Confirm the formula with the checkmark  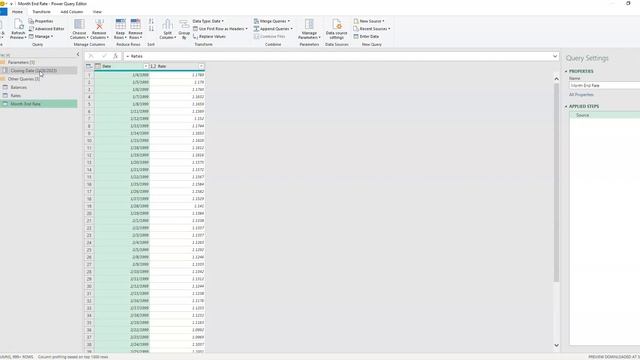[x=104, y=56]
